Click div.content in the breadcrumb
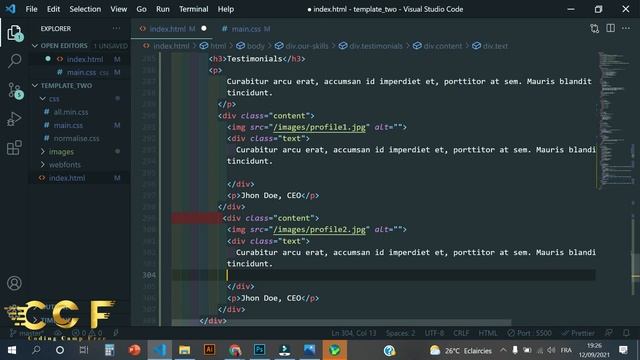 [442, 46]
